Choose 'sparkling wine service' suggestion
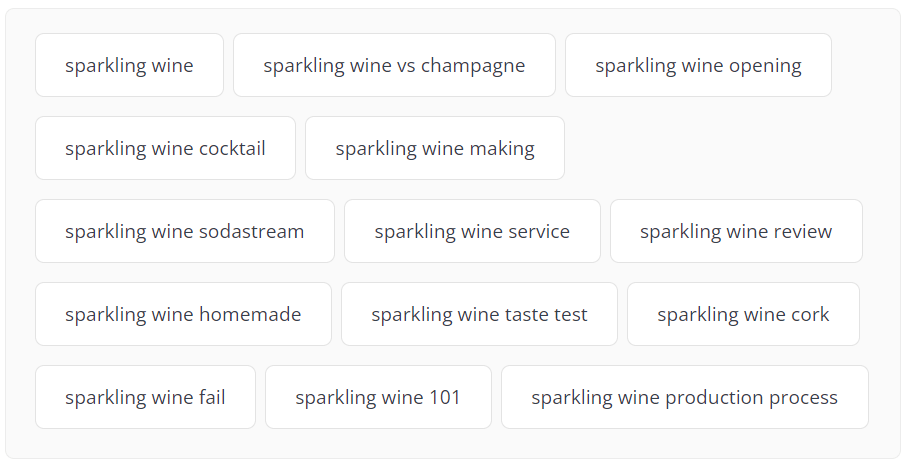The height and width of the screenshot is (470, 908). [472, 231]
